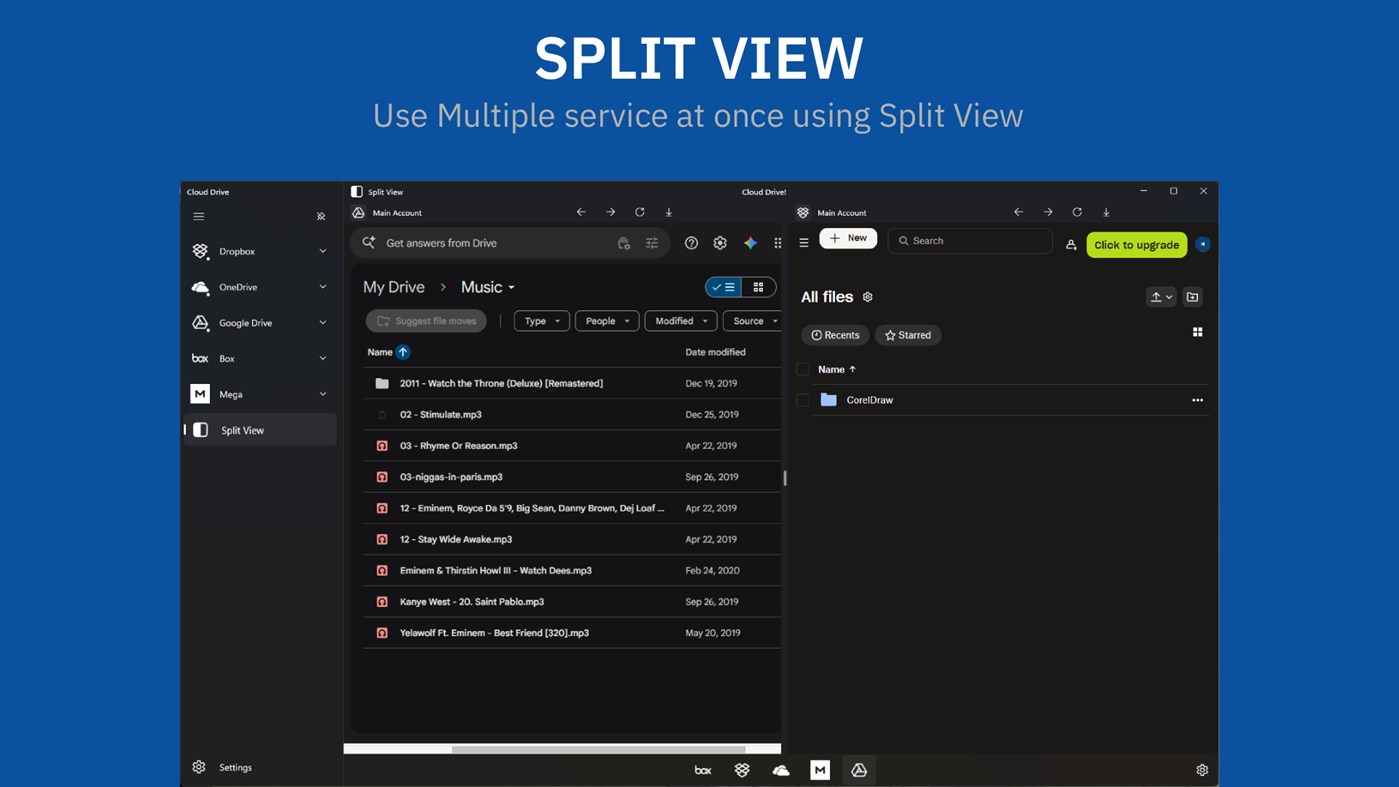Open the upload dropdown in All files
Viewport: 1399px width, 787px height.
click(1161, 297)
